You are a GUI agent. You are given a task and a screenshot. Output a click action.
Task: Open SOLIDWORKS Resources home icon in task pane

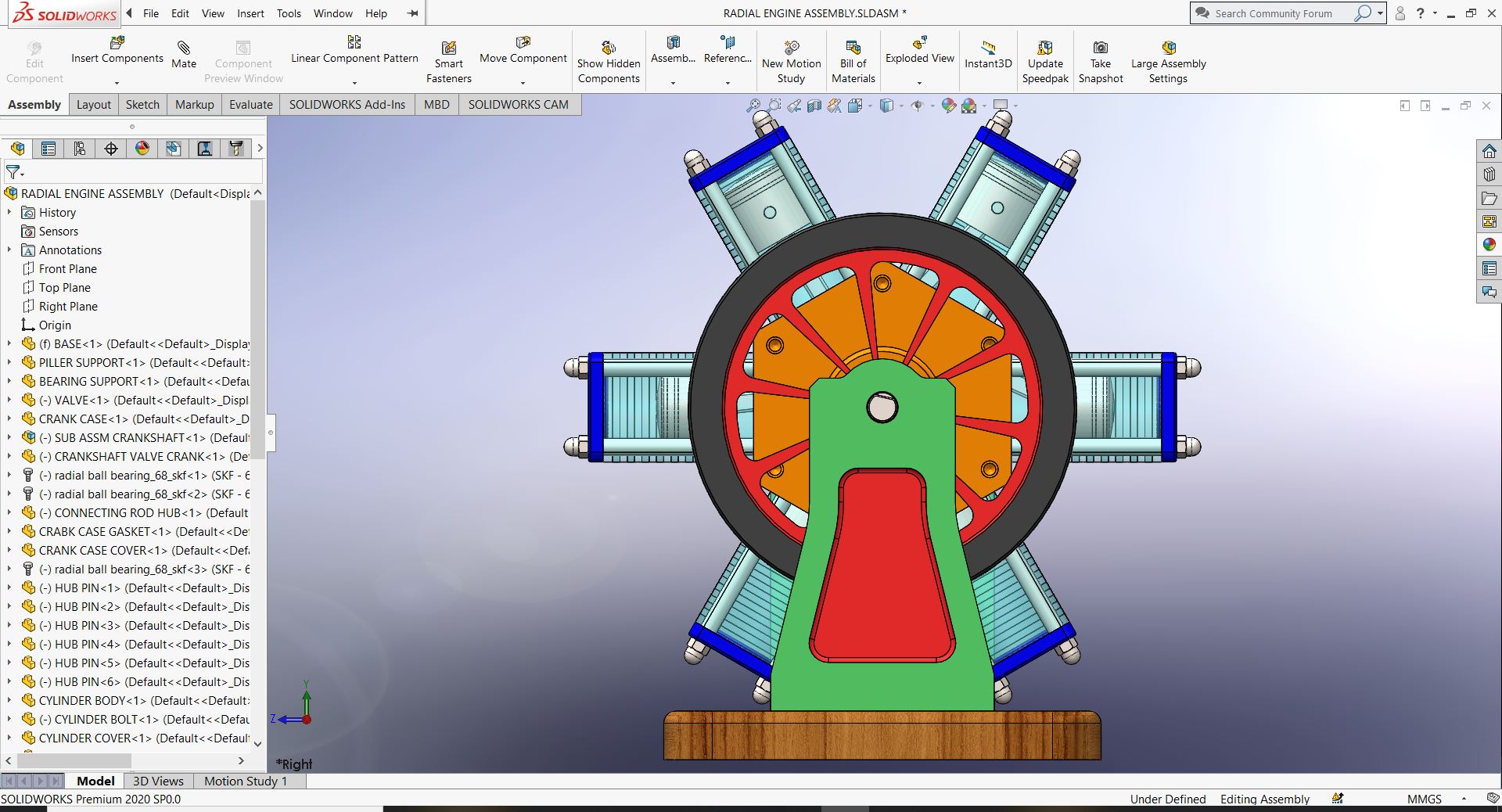point(1489,151)
